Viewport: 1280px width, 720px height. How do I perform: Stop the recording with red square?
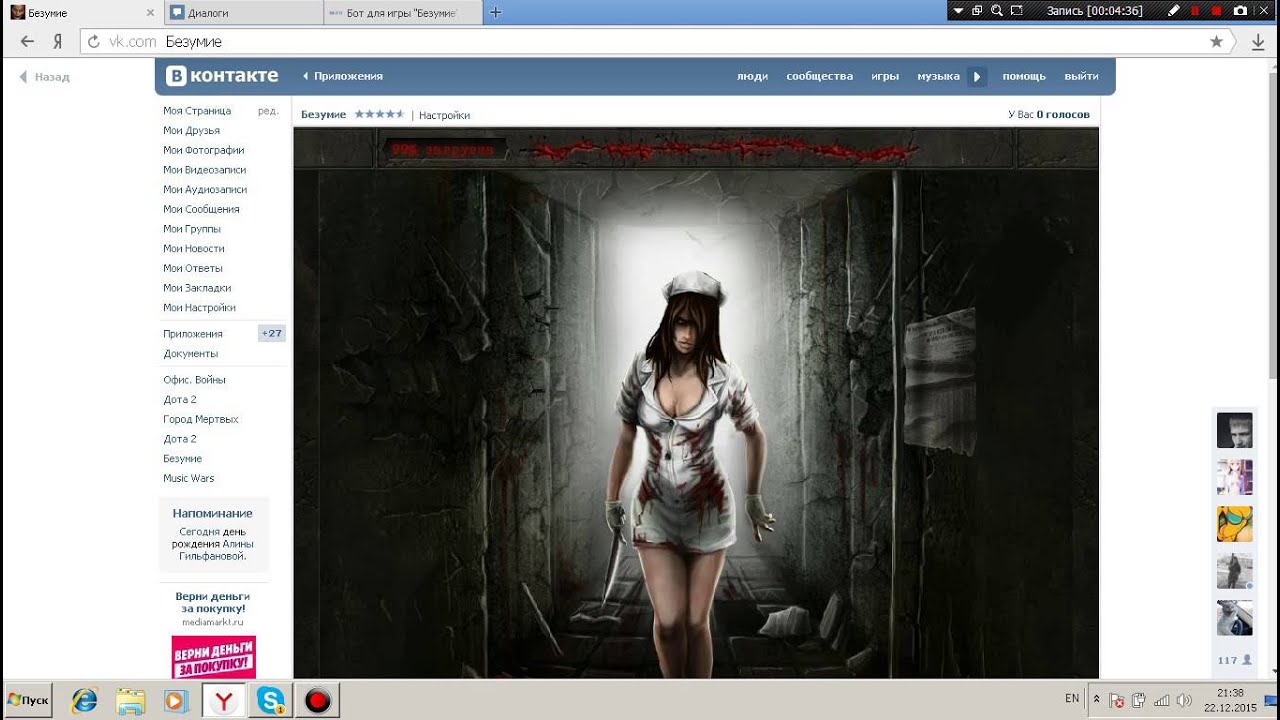point(1217,10)
